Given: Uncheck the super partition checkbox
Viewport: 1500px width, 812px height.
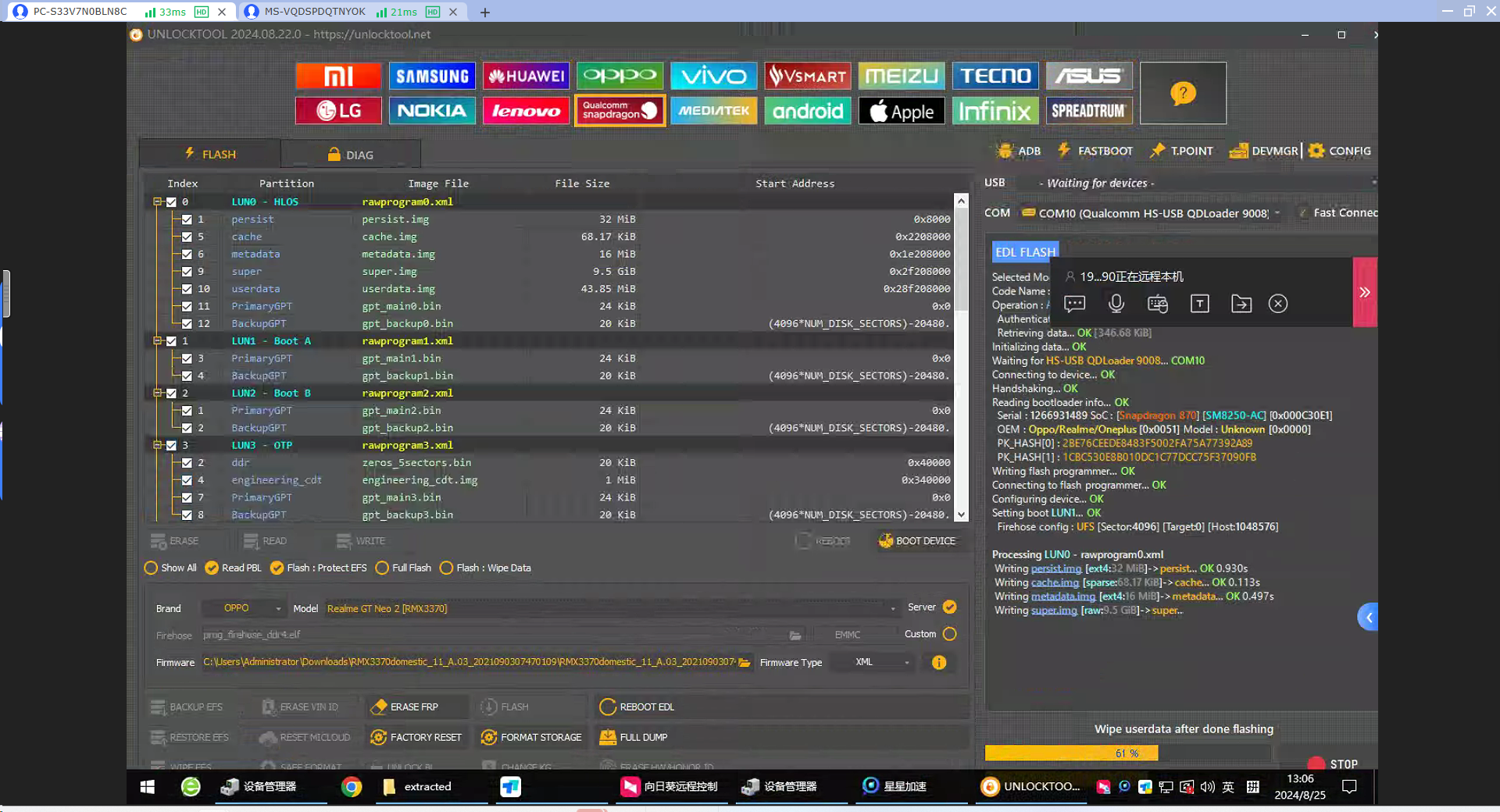Looking at the screenshot, I should 187,272.
